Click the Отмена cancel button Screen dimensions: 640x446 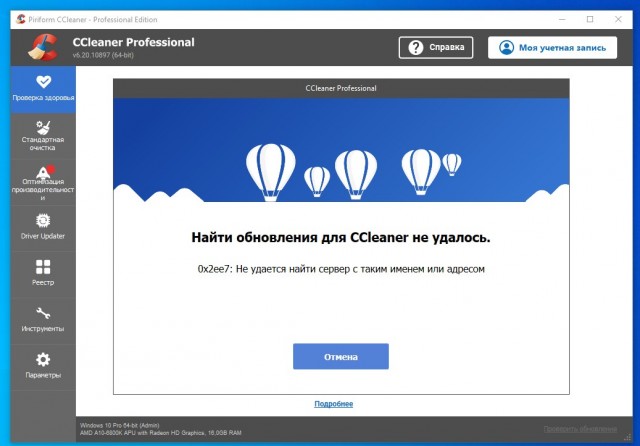[341, 357]
